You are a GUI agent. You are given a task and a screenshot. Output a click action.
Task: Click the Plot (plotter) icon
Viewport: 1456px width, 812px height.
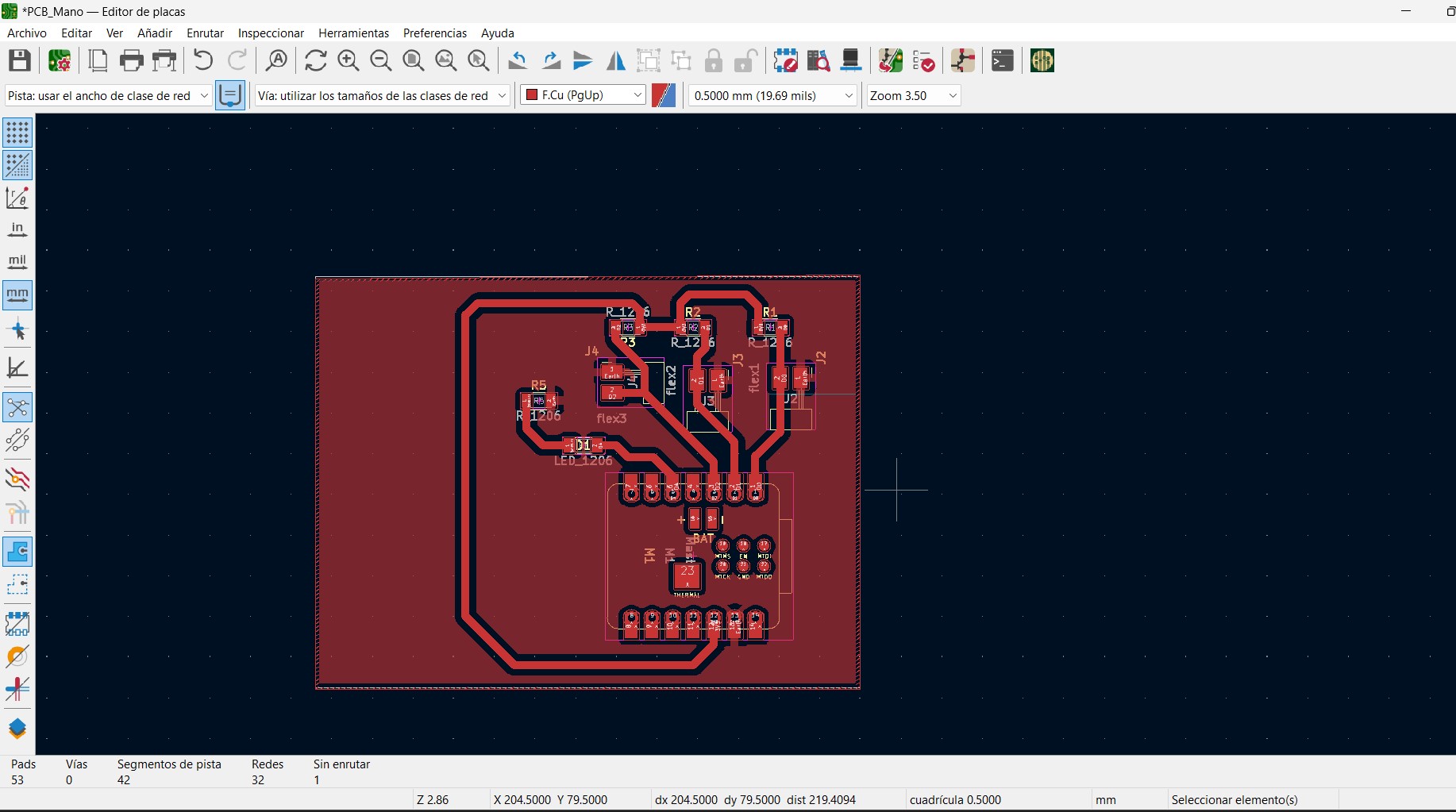coord(164,60)
